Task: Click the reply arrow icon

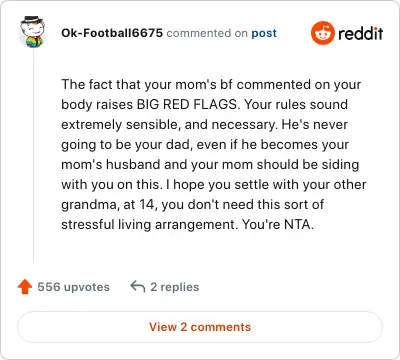Action: point(138,286)
